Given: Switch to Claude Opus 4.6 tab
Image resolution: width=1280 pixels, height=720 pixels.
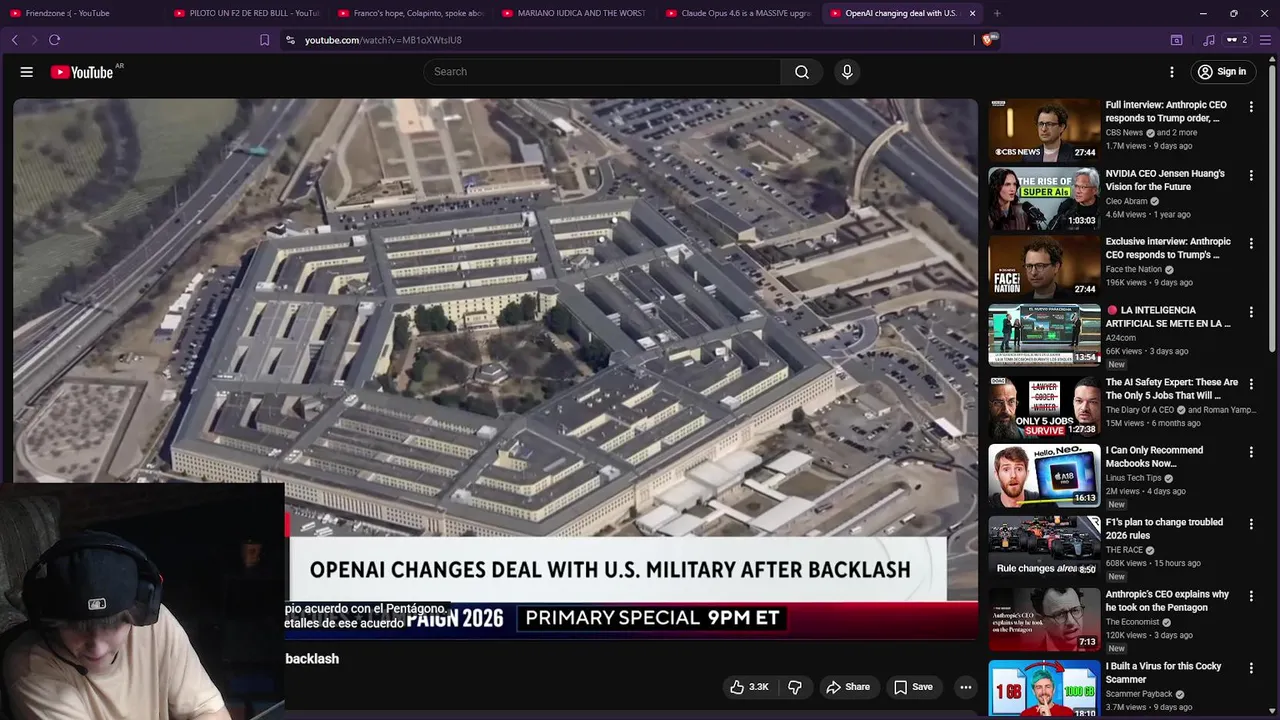Looking at the screenshot, I should pyautogui.click(x=738, y=13).
